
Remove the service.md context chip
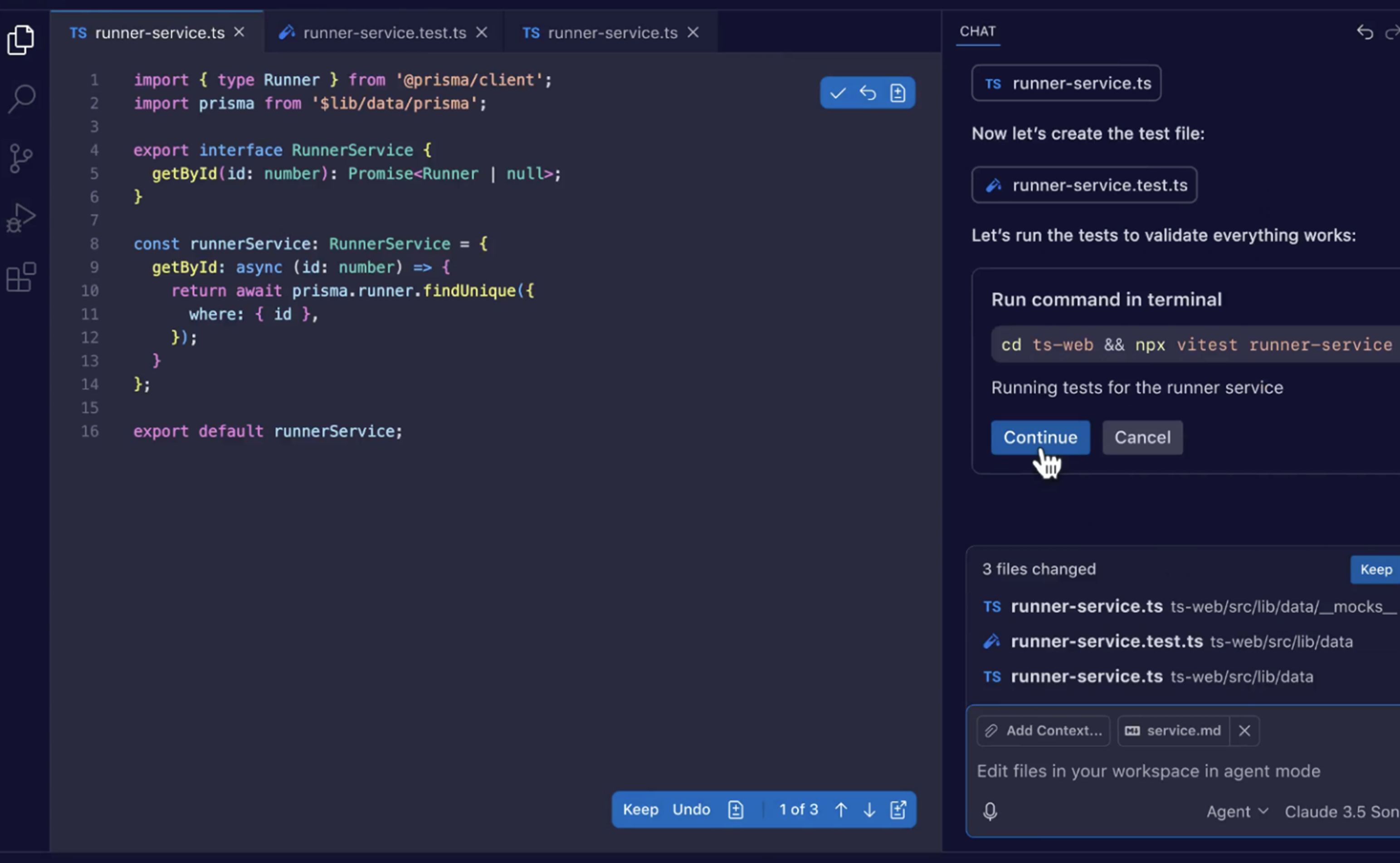(x=1245, y=731)
